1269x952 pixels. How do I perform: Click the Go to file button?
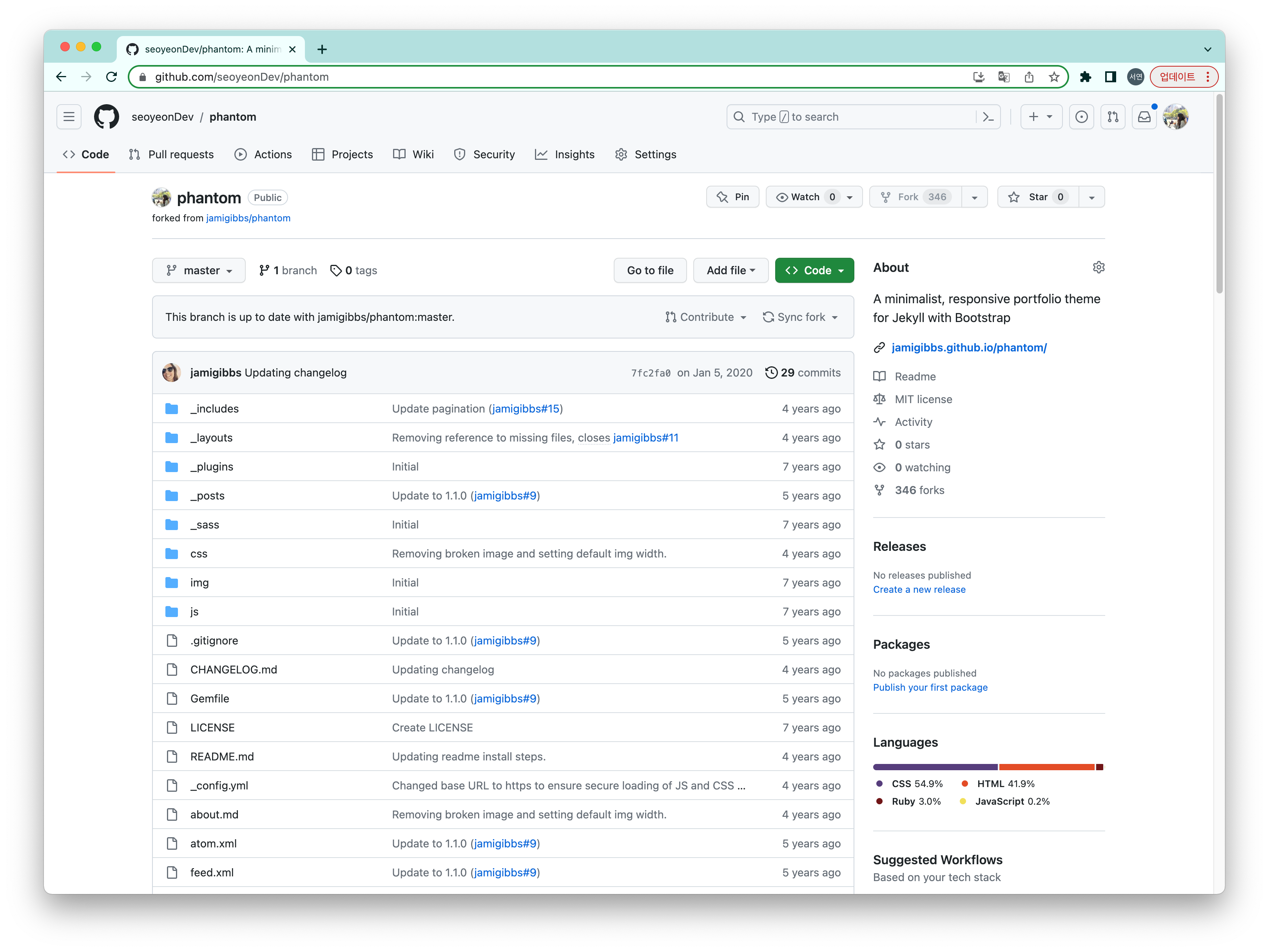point(649,270)
